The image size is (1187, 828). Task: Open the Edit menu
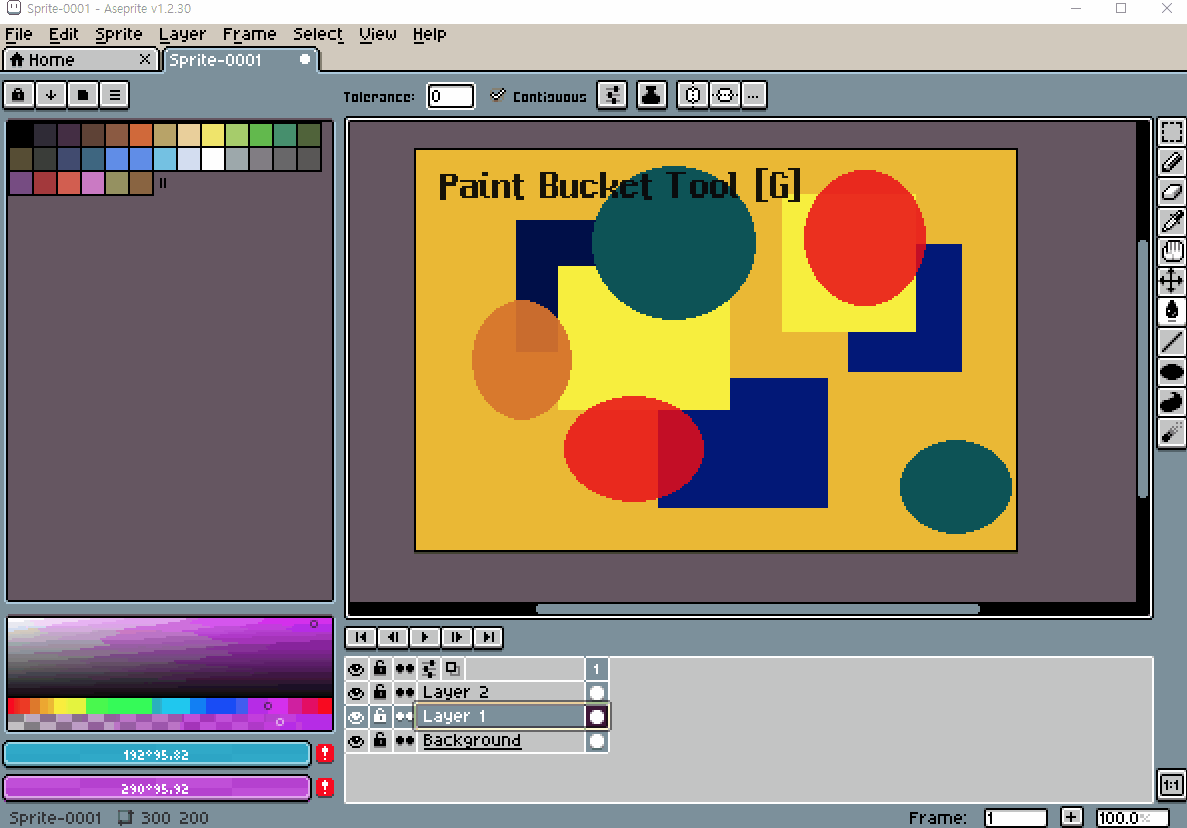(x=64, y=35)
